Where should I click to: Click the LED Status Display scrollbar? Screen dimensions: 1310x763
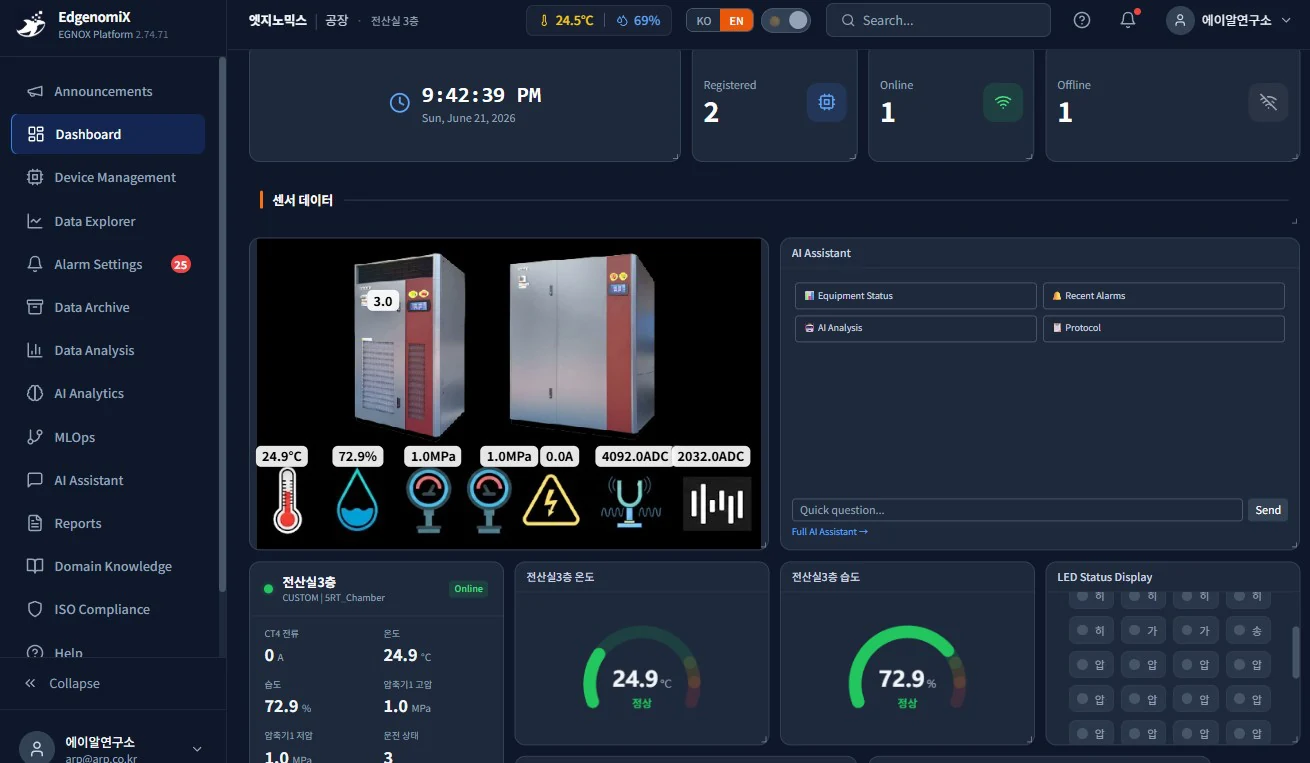[x=1295, y=652]
